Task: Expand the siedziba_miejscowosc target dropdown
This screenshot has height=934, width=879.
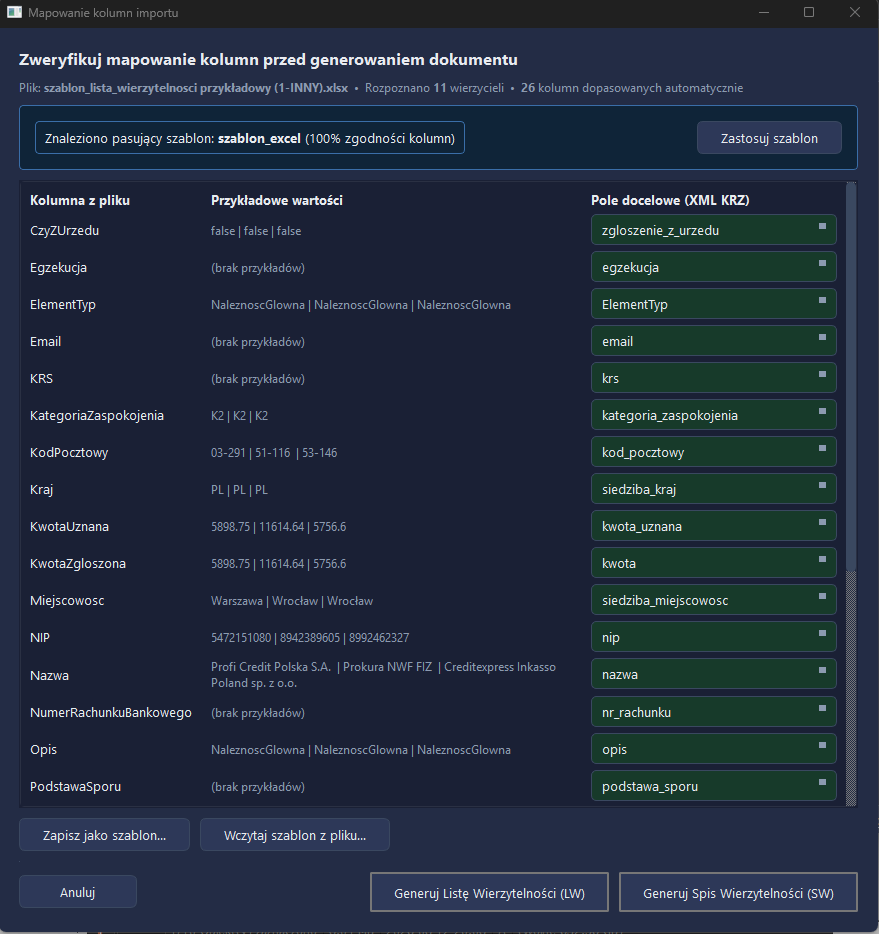Action: [x=713, y=599]
